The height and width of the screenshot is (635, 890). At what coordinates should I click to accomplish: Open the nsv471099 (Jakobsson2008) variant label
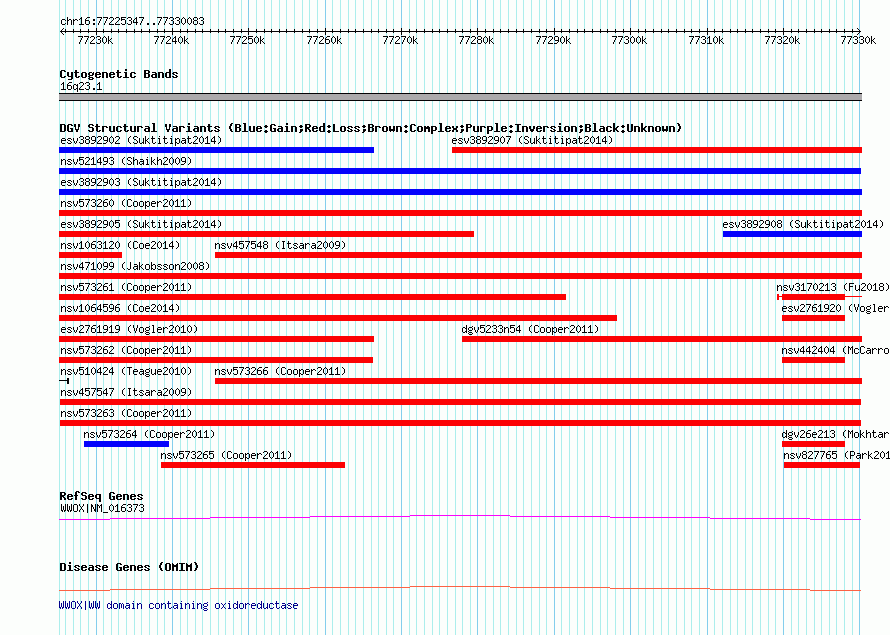coord(135,266)
